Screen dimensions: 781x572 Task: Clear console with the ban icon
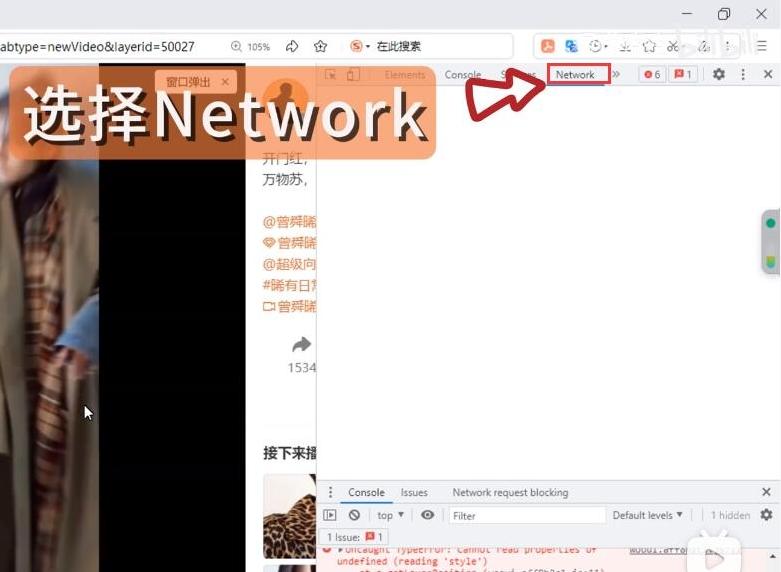[354, 515]
